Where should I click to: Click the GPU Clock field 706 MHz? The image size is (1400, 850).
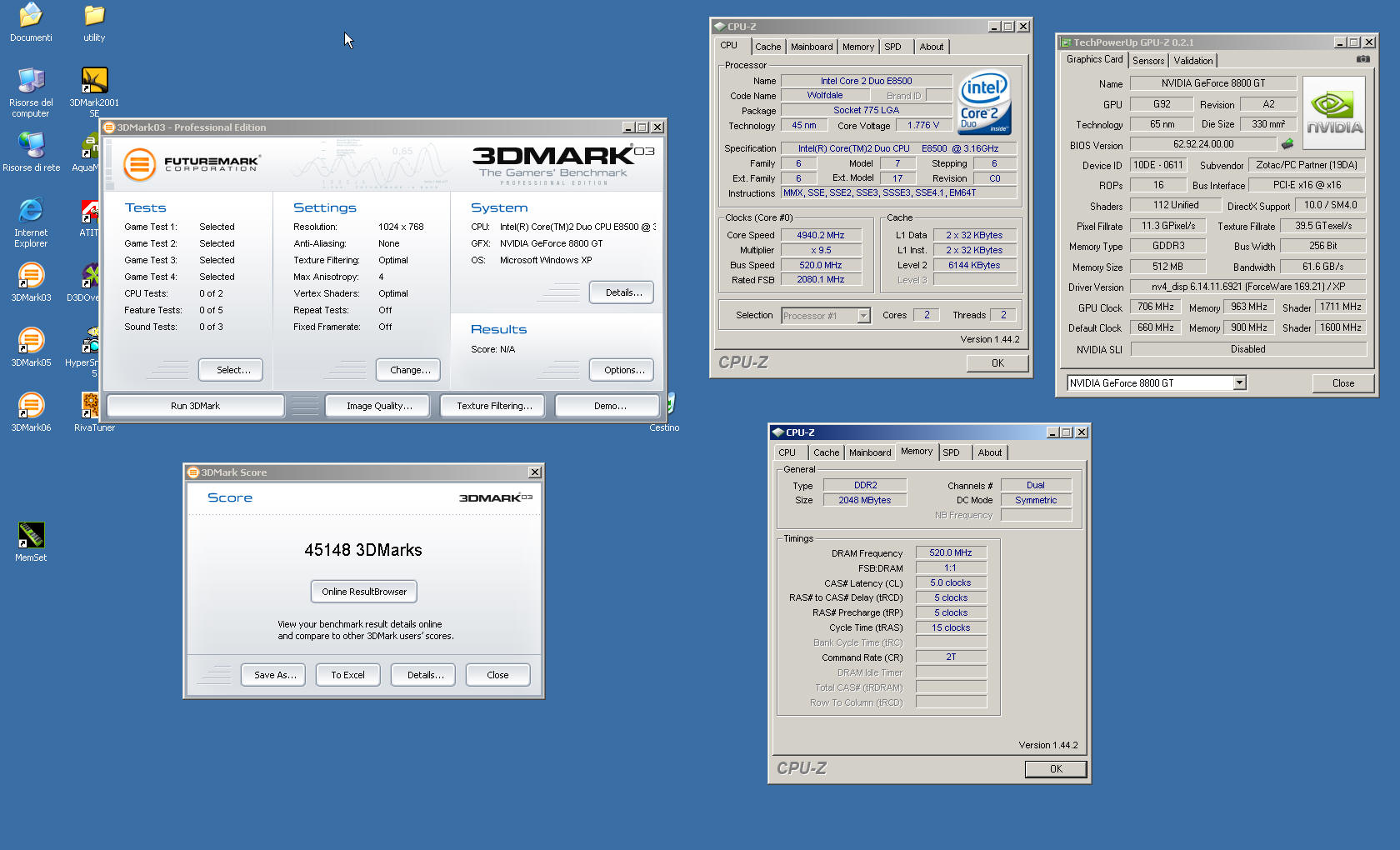(1156, 307)
